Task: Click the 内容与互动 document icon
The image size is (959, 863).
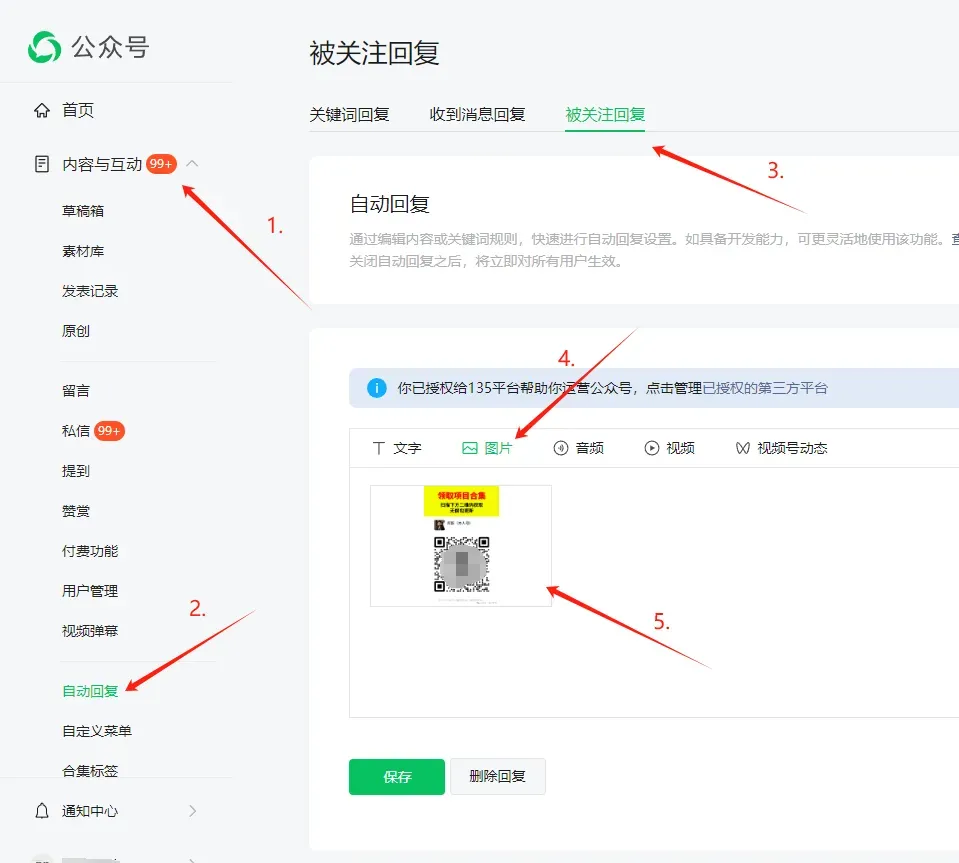Action: click(42, 164)
